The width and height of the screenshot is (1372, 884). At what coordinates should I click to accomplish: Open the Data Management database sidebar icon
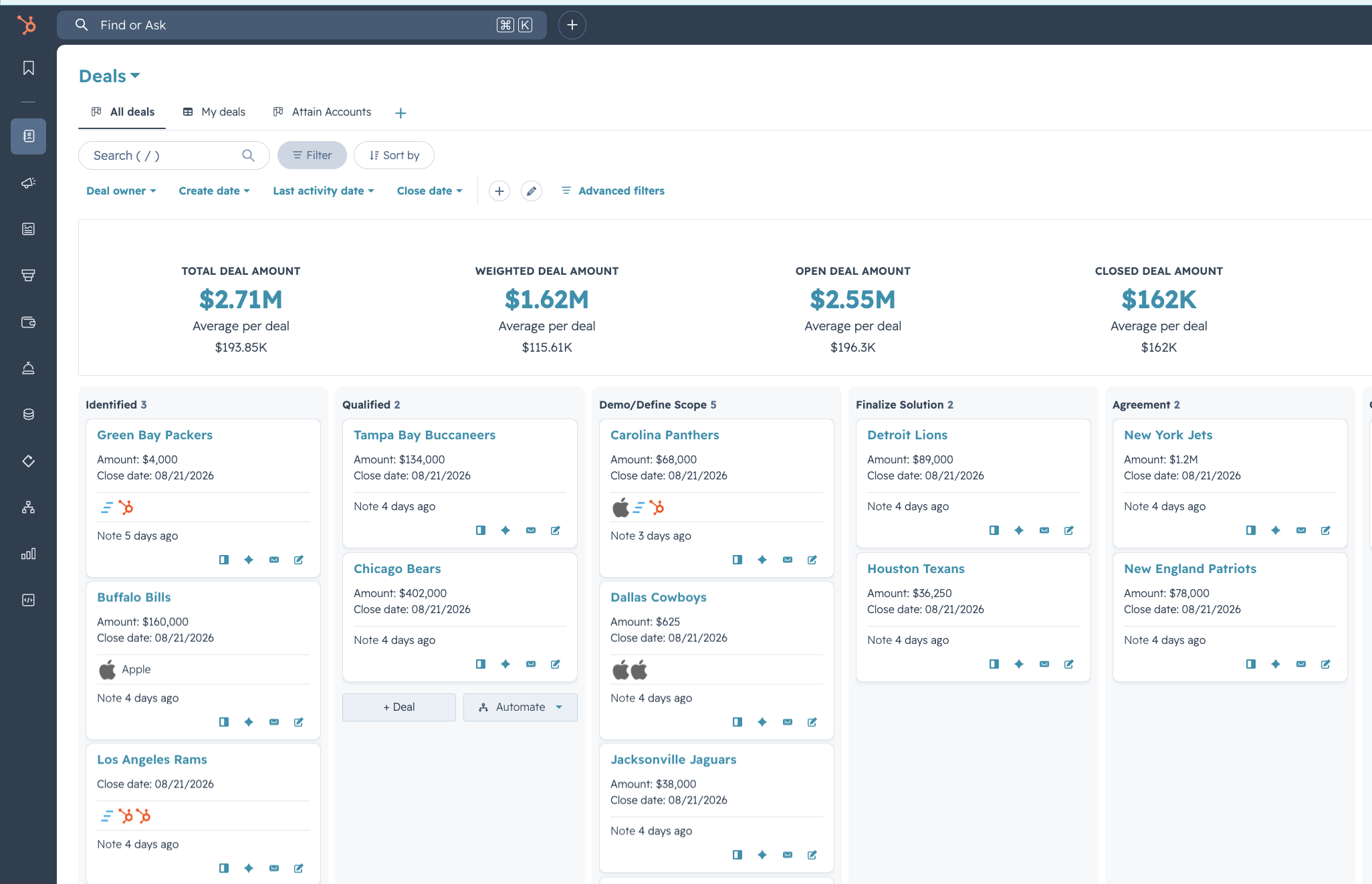pyautogui.click(x=28, y=415)
